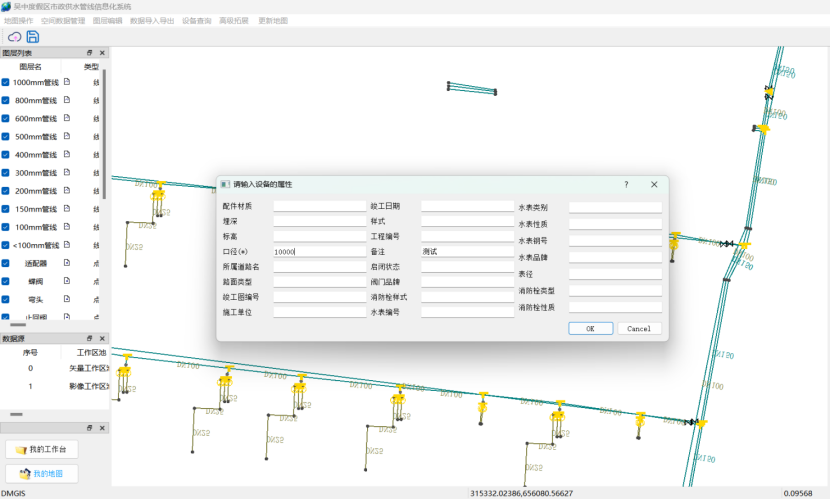Uncheck the 800mm管线 layer checkbox
Viewport: 830px width, 499px height.
6,101
